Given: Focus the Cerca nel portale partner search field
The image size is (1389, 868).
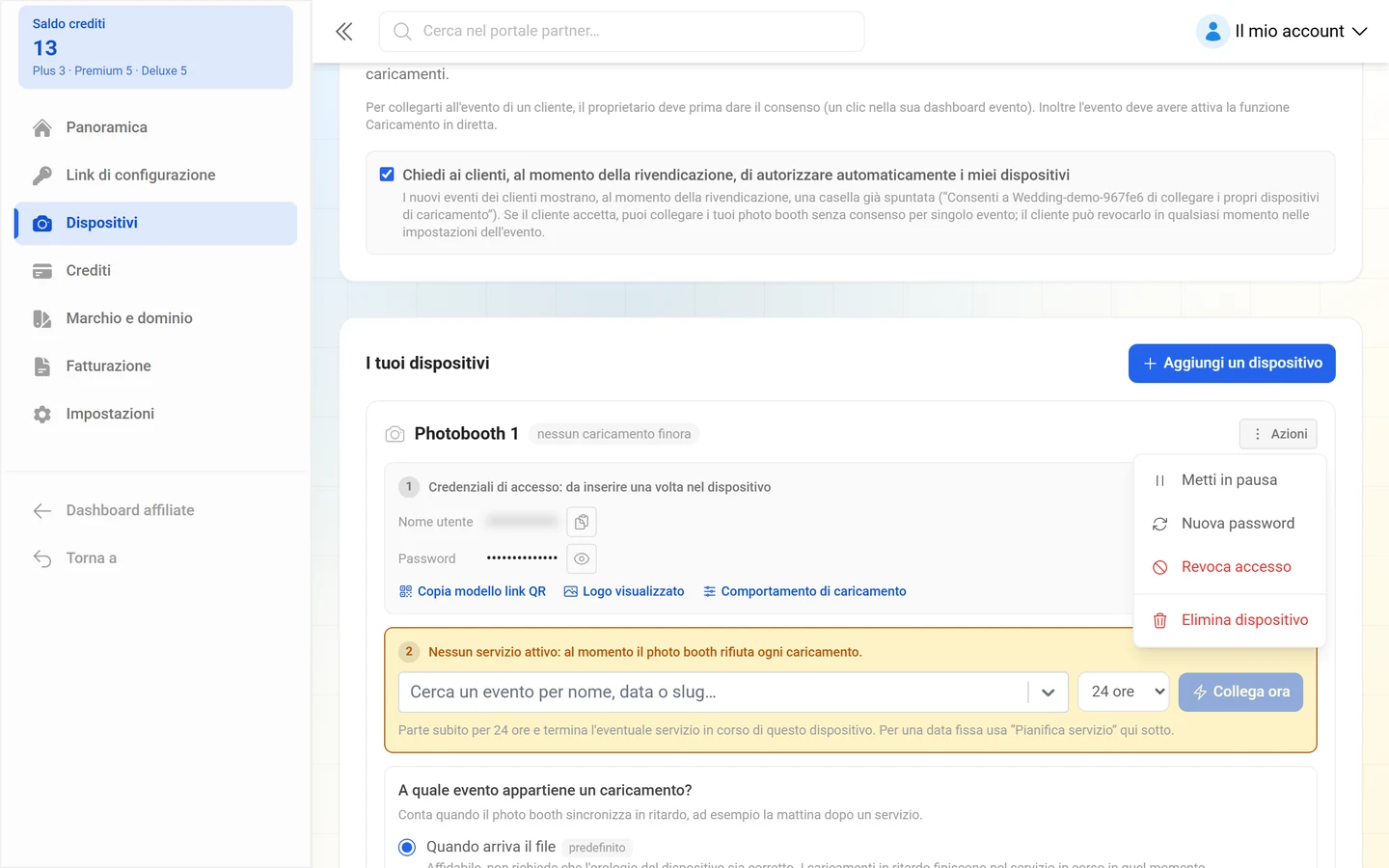Looking at the screenshot, I should click(x=622, y=32).
